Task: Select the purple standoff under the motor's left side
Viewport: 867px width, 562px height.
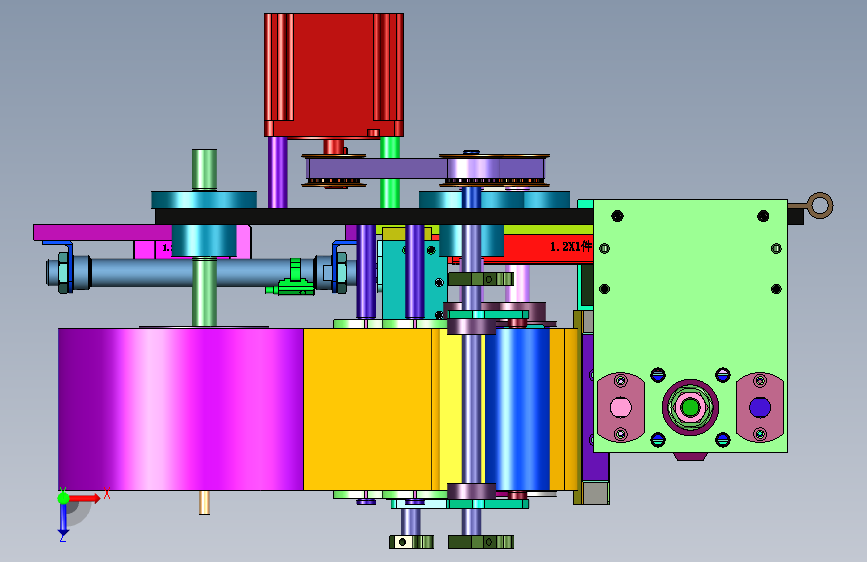Action: [x=278, y=173]
